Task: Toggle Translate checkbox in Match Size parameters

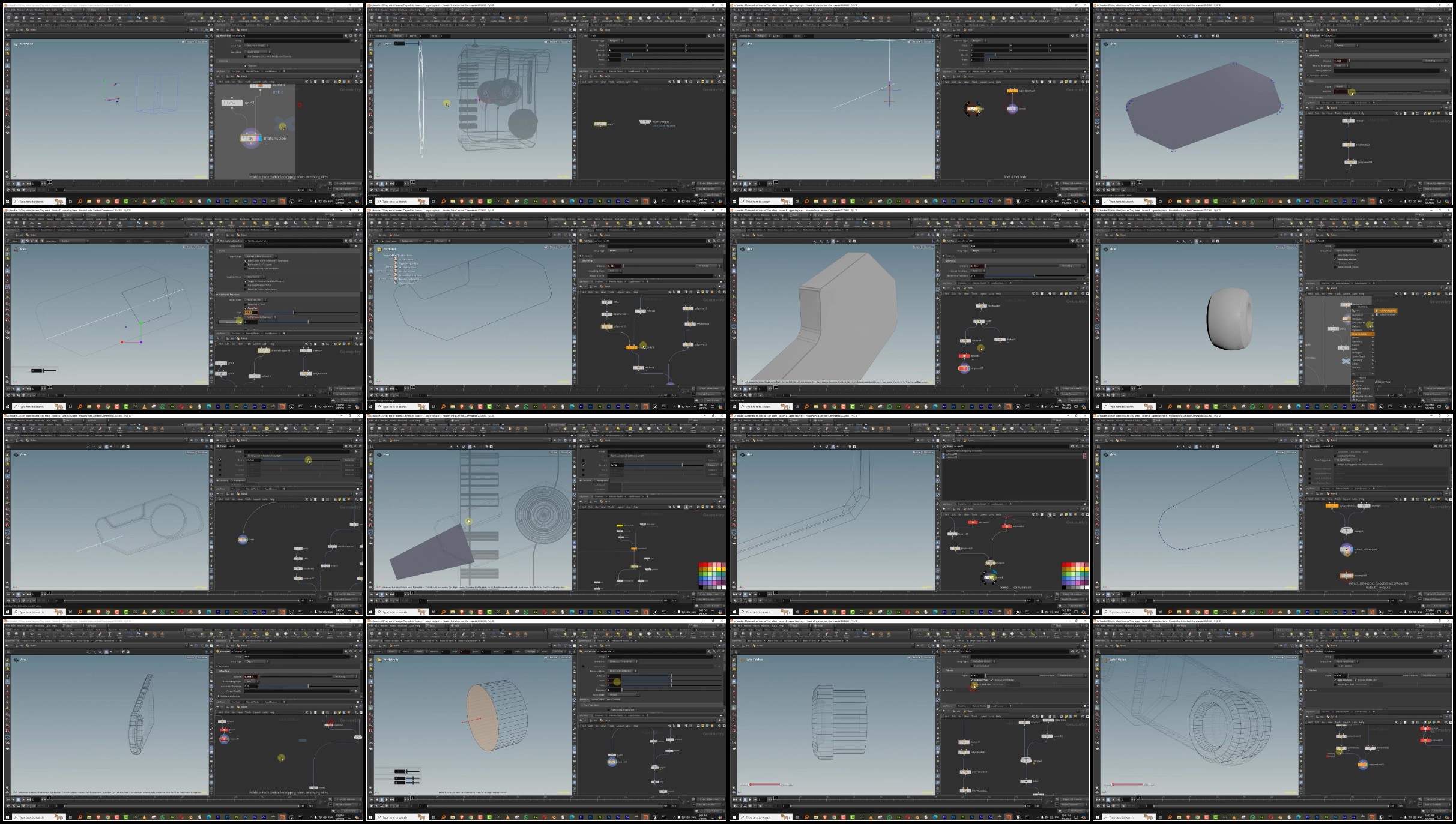Action: (245, 65)
